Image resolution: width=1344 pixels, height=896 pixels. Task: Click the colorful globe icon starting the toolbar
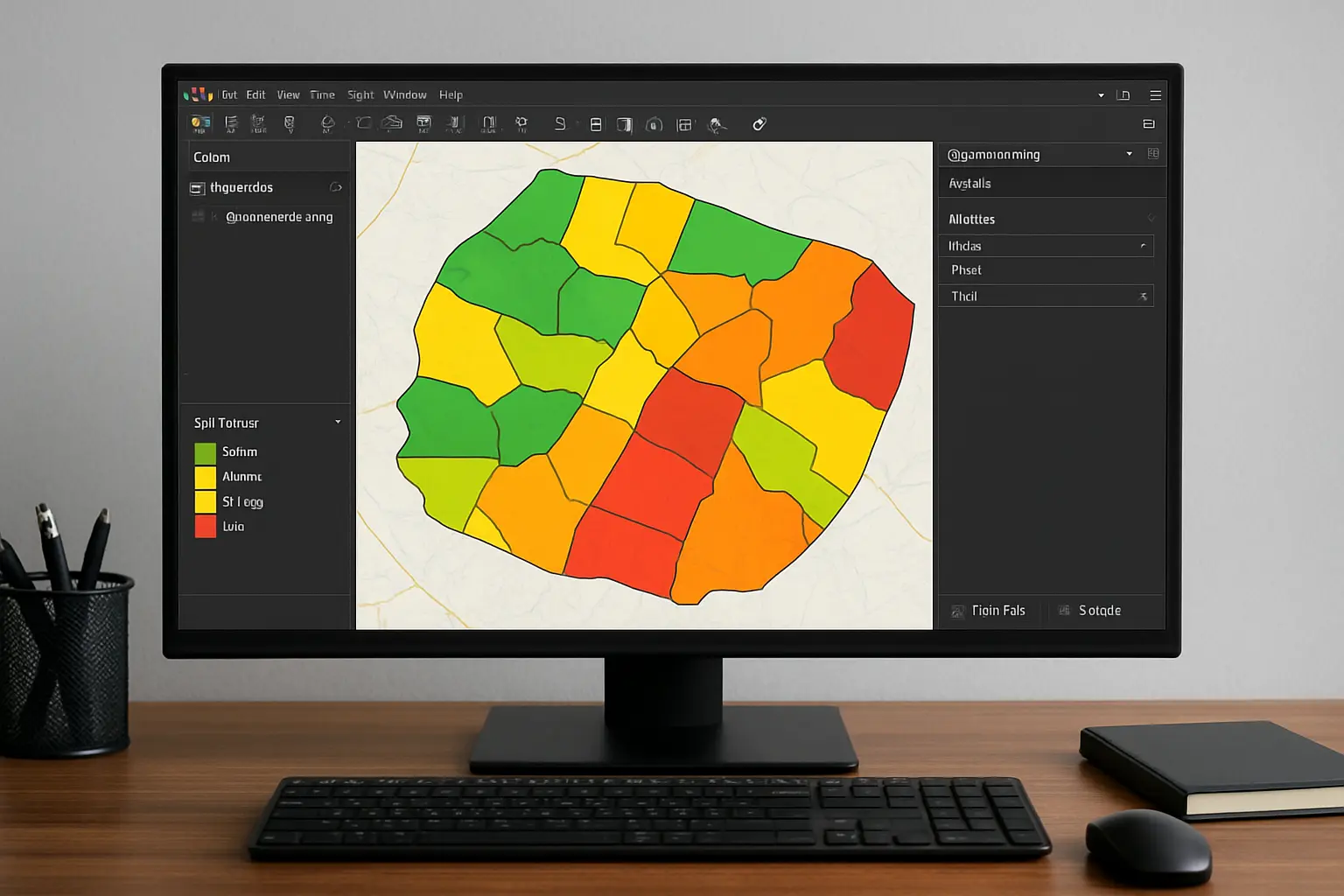pos(200,124)
